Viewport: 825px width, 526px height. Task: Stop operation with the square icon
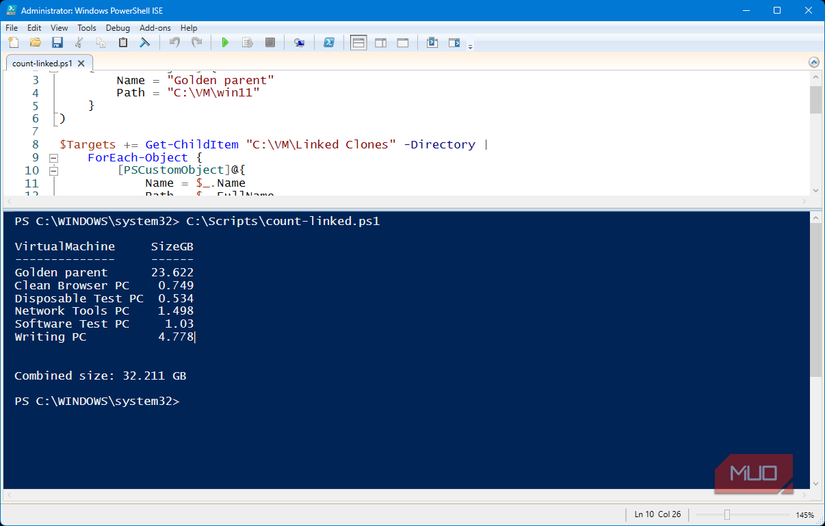[270, 43]
